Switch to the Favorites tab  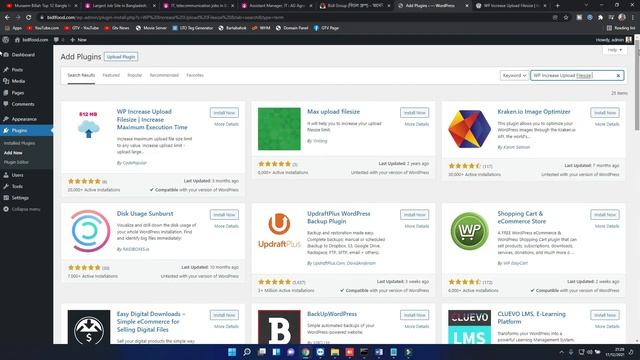(195, 76)
